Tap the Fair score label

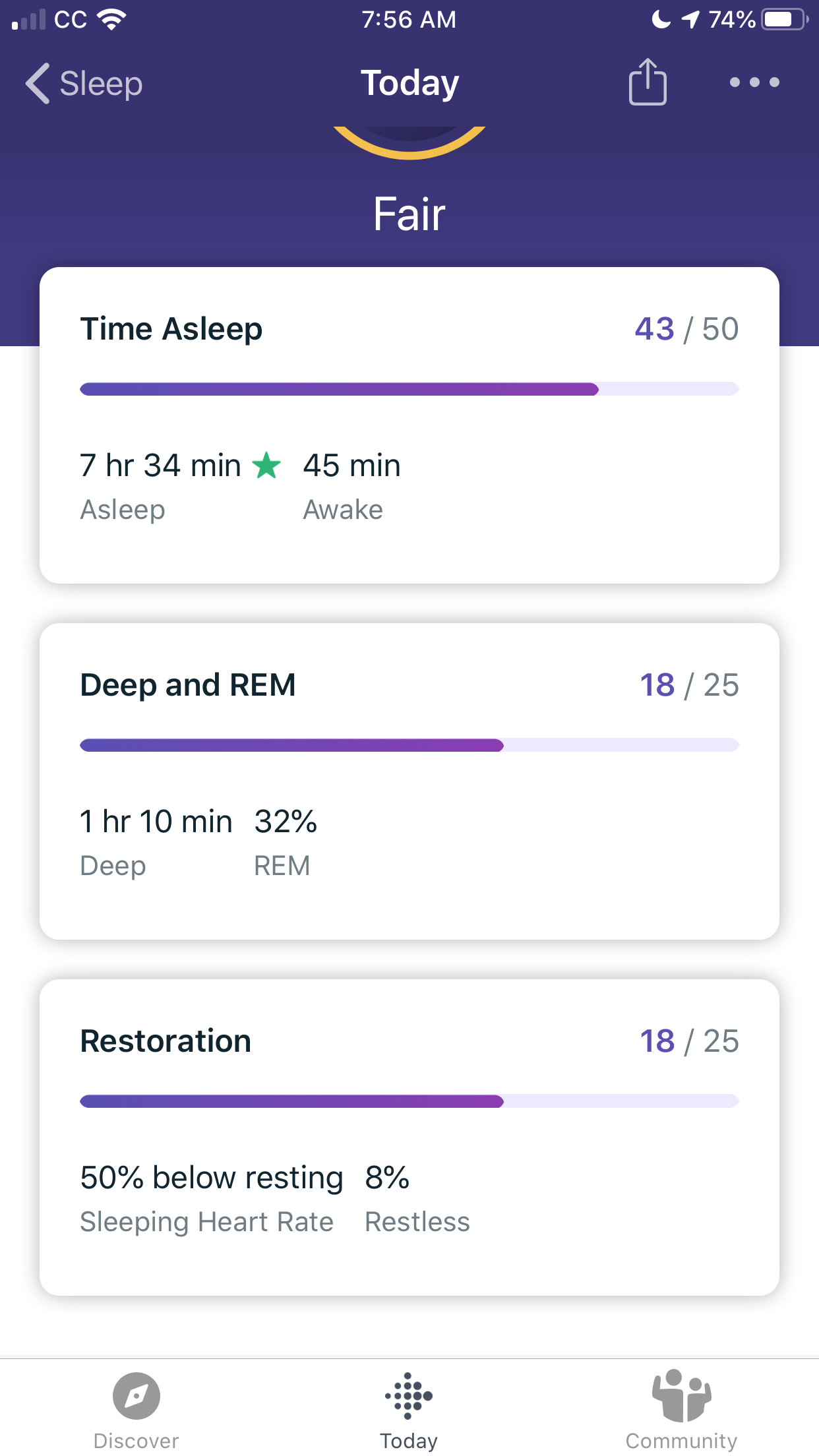pyautogui.click(x=409, y=213)
